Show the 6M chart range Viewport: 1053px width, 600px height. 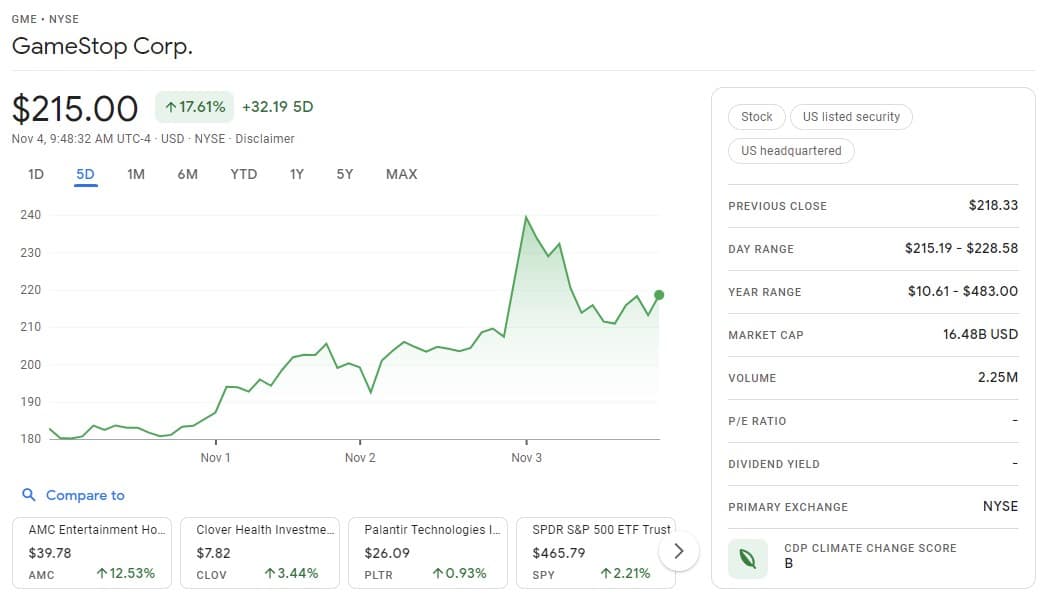(x=187, y=175)
